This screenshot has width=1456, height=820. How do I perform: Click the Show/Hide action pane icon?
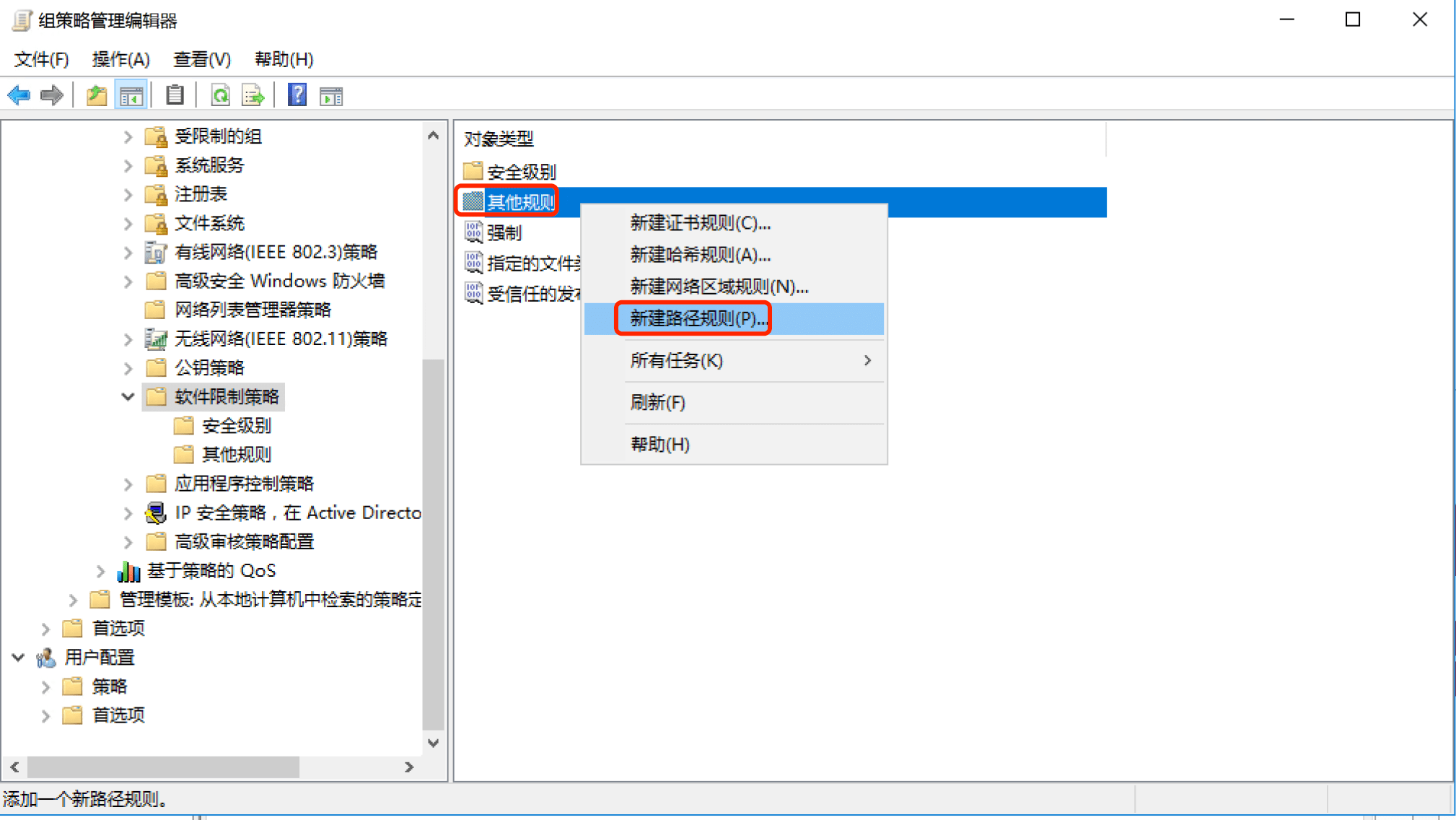(331, 95)
